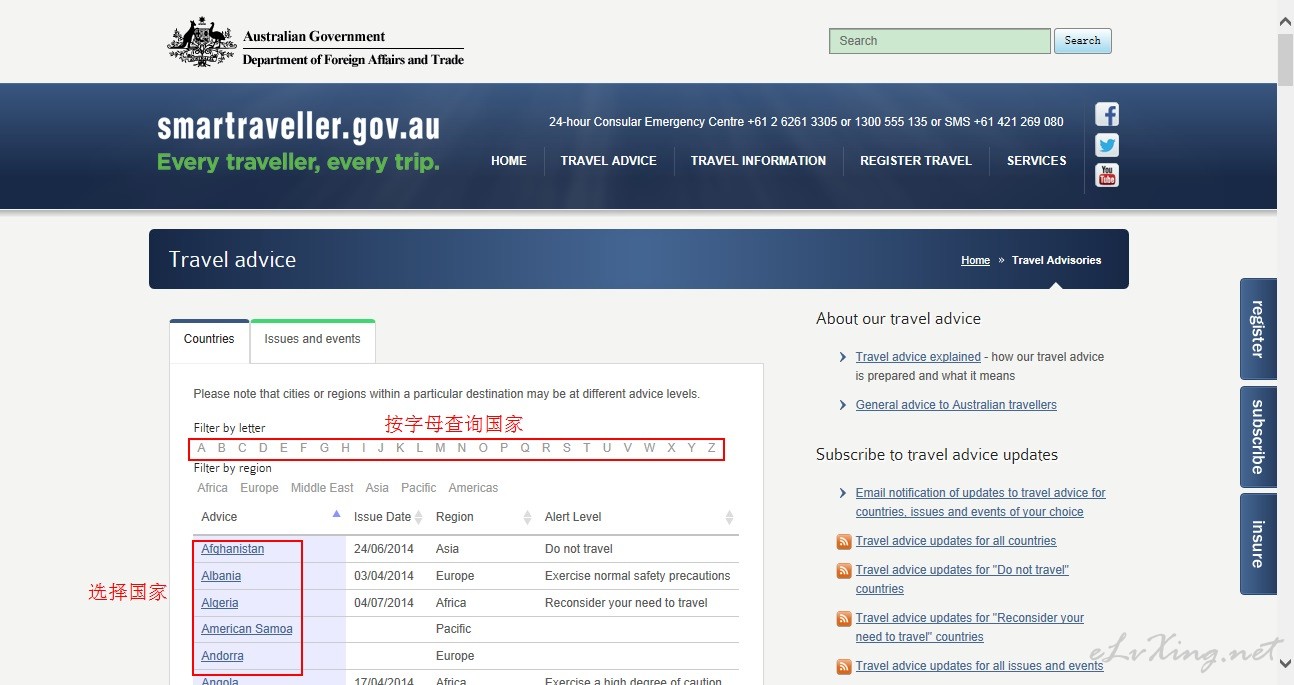The image size is (1294, 685).
Task: Open the TRAVEL INFORMATION menu
Action: [x=758, y=160]
